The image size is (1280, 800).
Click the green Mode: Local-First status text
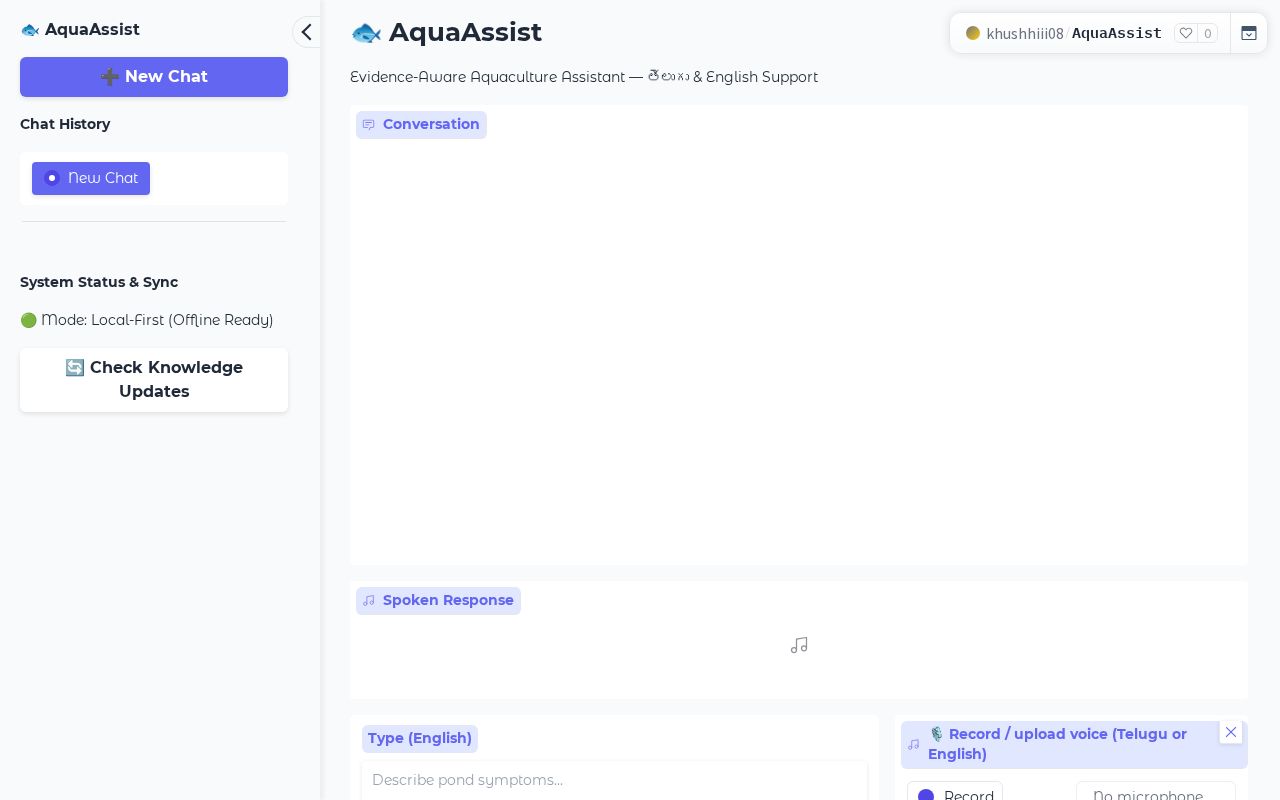coord(147,320)
